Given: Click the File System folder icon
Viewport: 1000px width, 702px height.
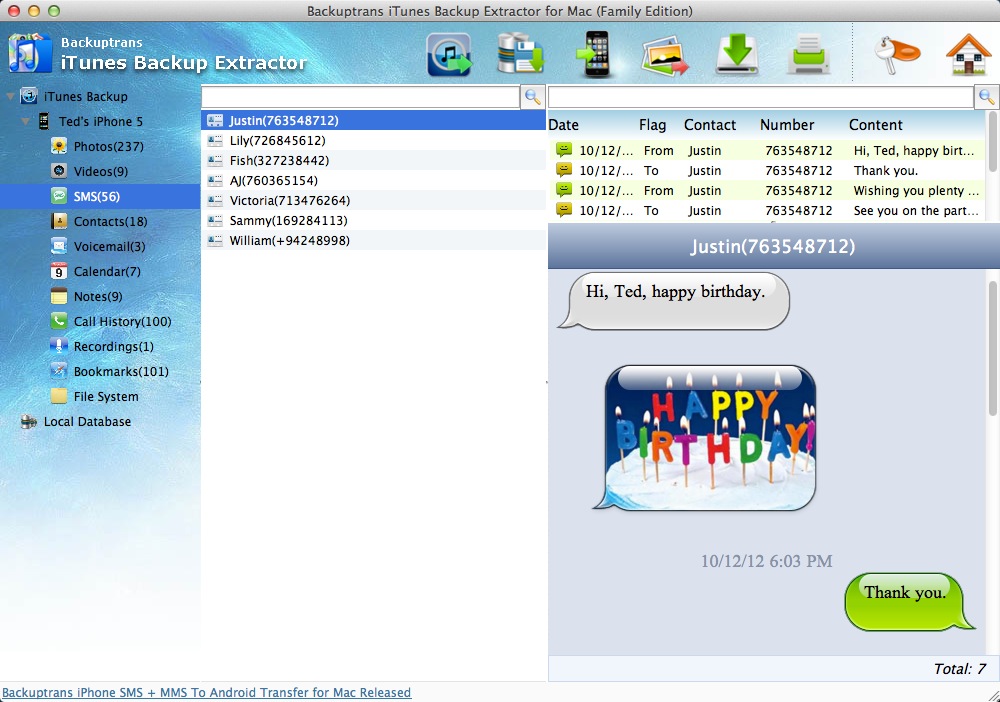Looking at the screenshot, I should coord(59,396).
